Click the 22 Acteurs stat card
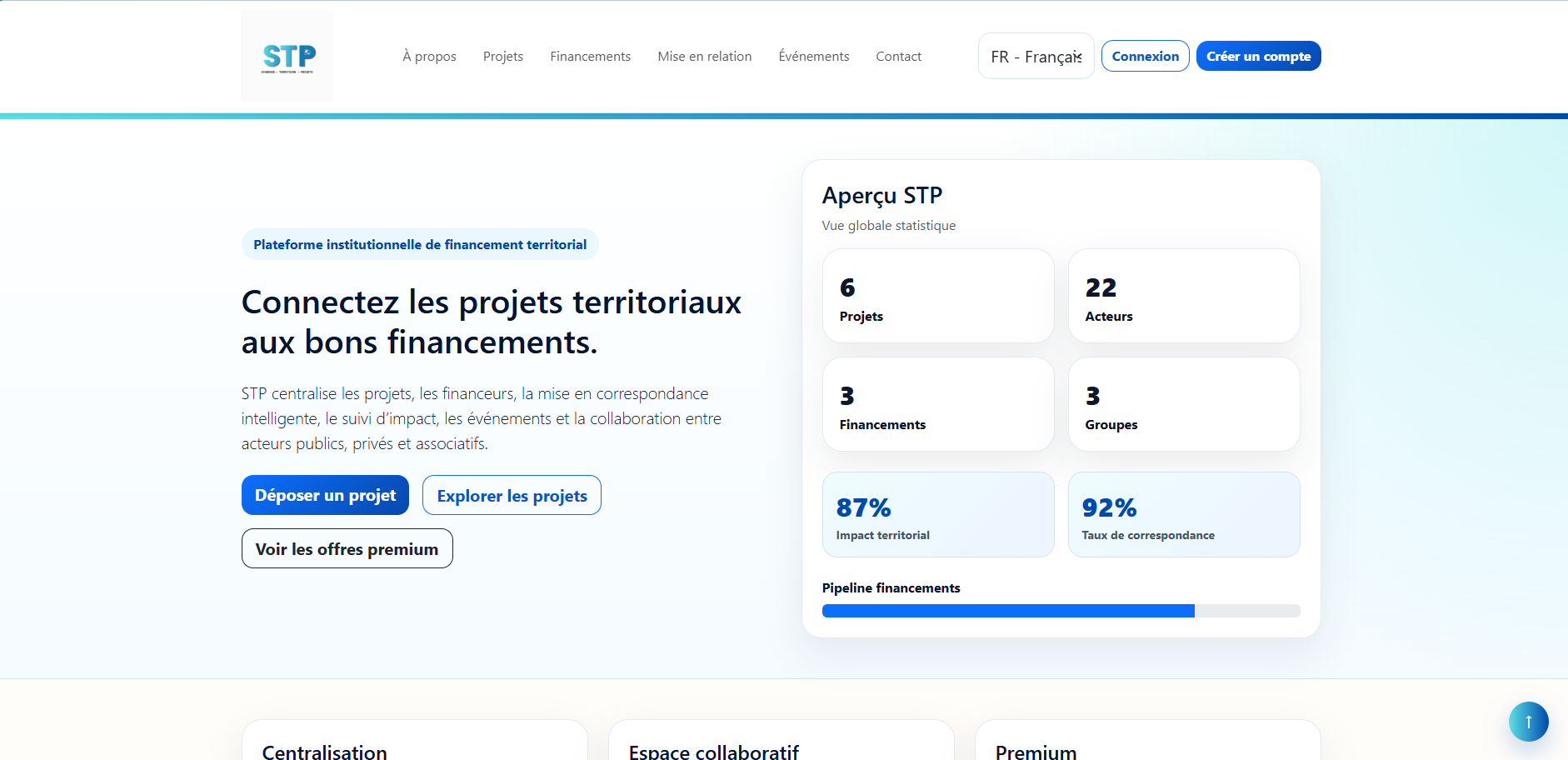The image size is (1568, 760). (x=1184, y=296)
